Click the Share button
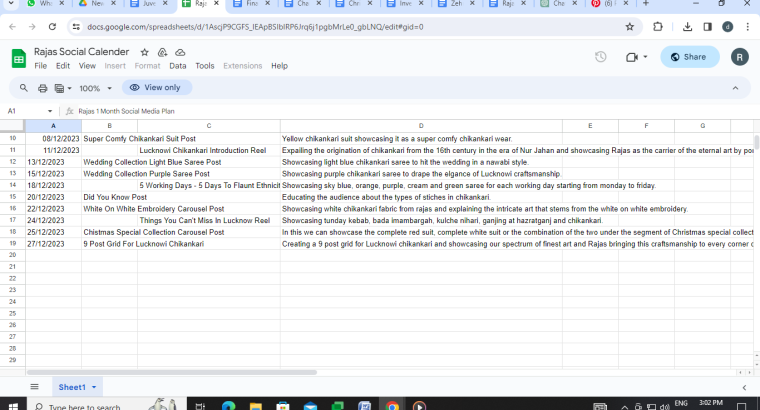The width and height of the screenshot is (760, 410). pos(689,57)
